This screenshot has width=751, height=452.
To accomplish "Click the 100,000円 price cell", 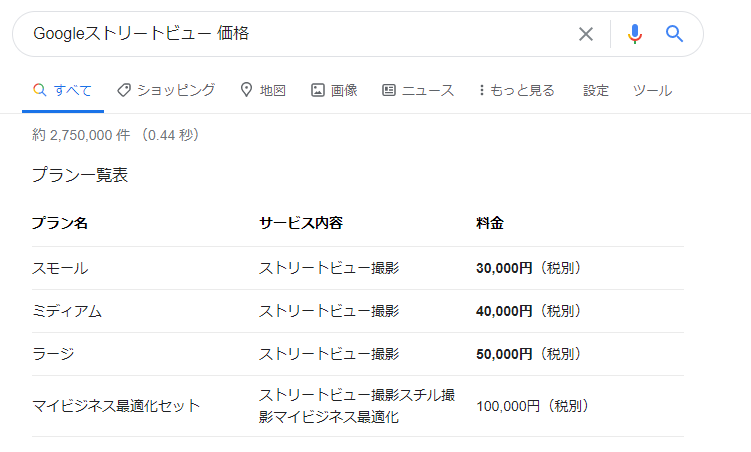I will pos(532,406).
